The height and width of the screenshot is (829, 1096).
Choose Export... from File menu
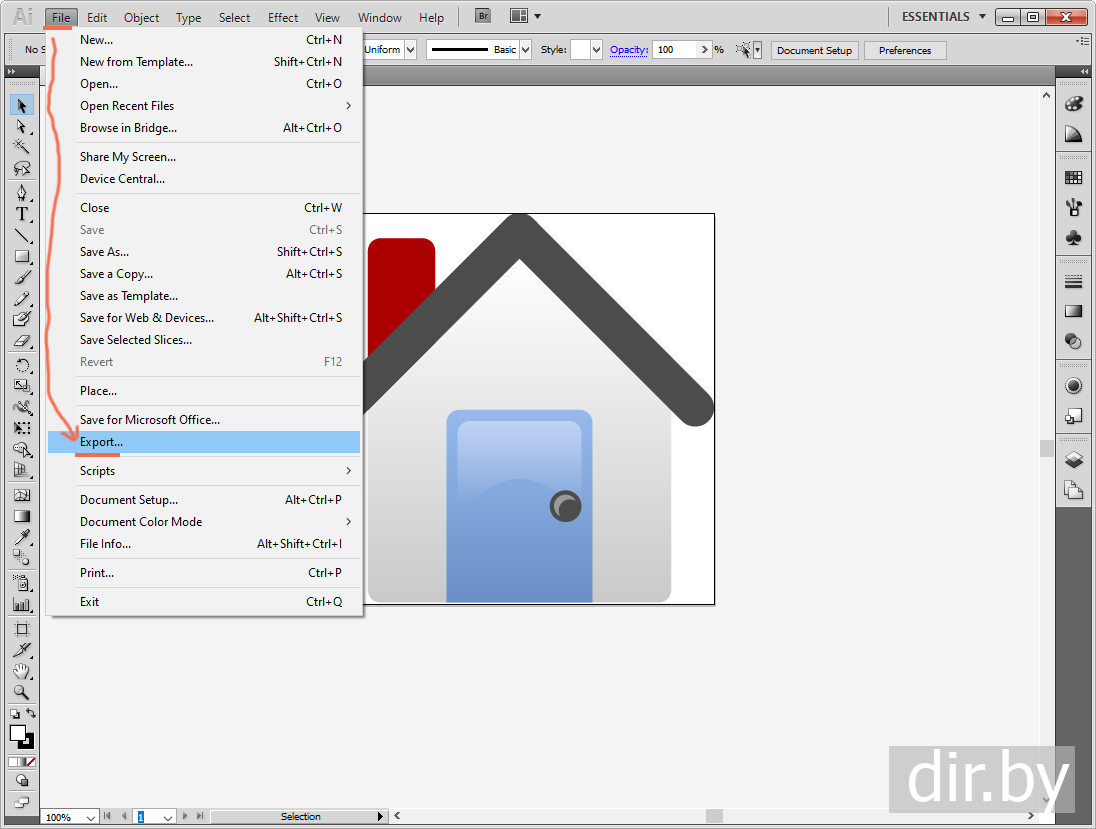click(204, 442)
